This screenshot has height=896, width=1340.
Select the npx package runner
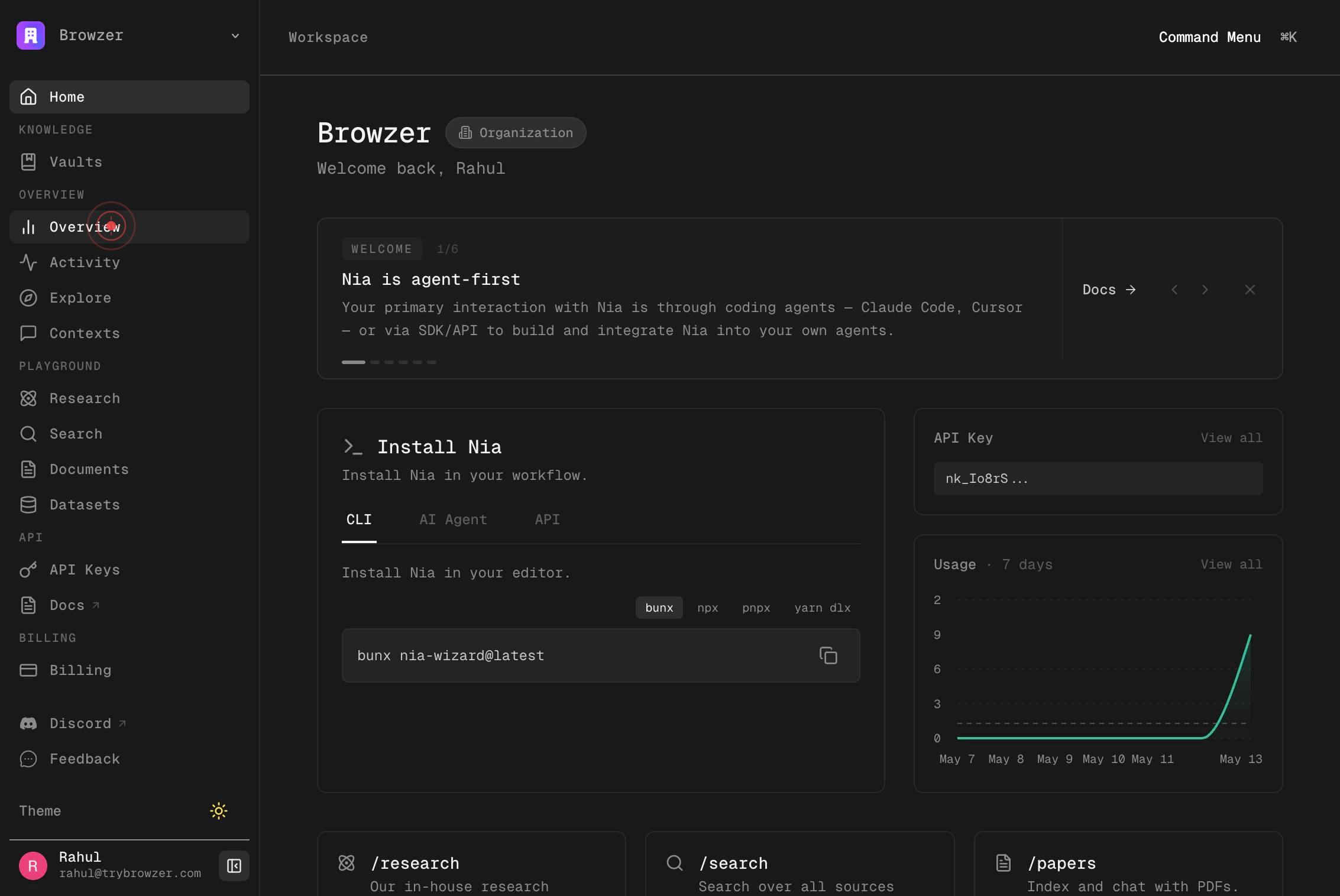click(x=707, y=608)
